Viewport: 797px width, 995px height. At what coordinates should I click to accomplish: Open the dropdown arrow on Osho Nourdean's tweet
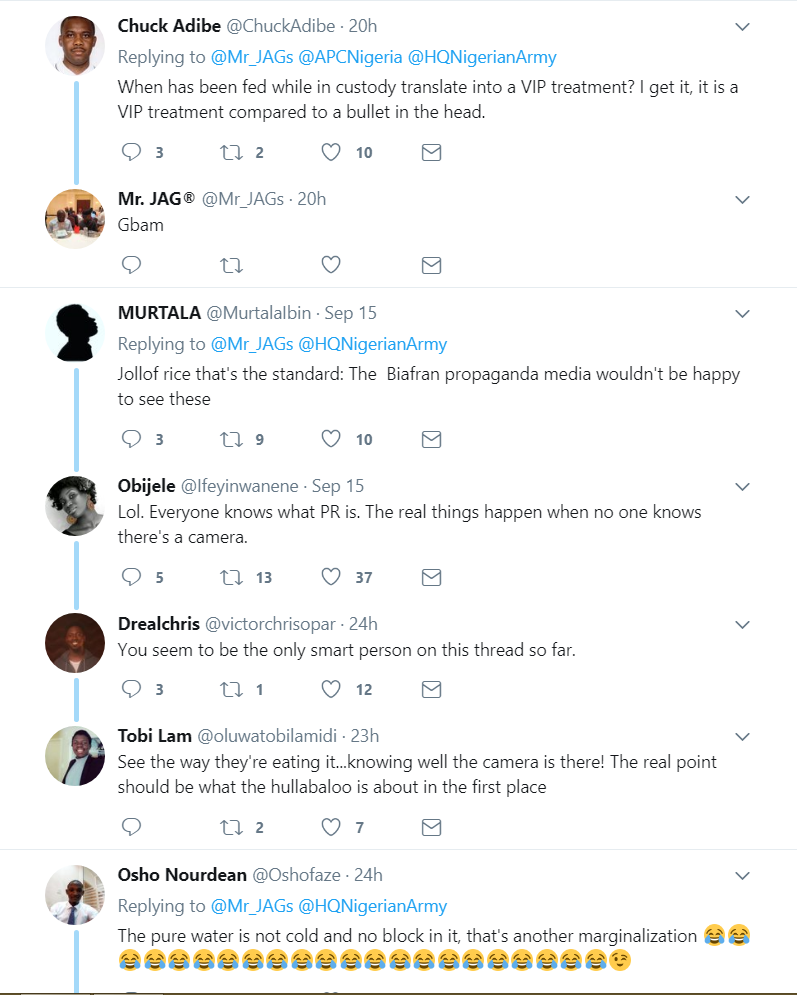point(742,876)
